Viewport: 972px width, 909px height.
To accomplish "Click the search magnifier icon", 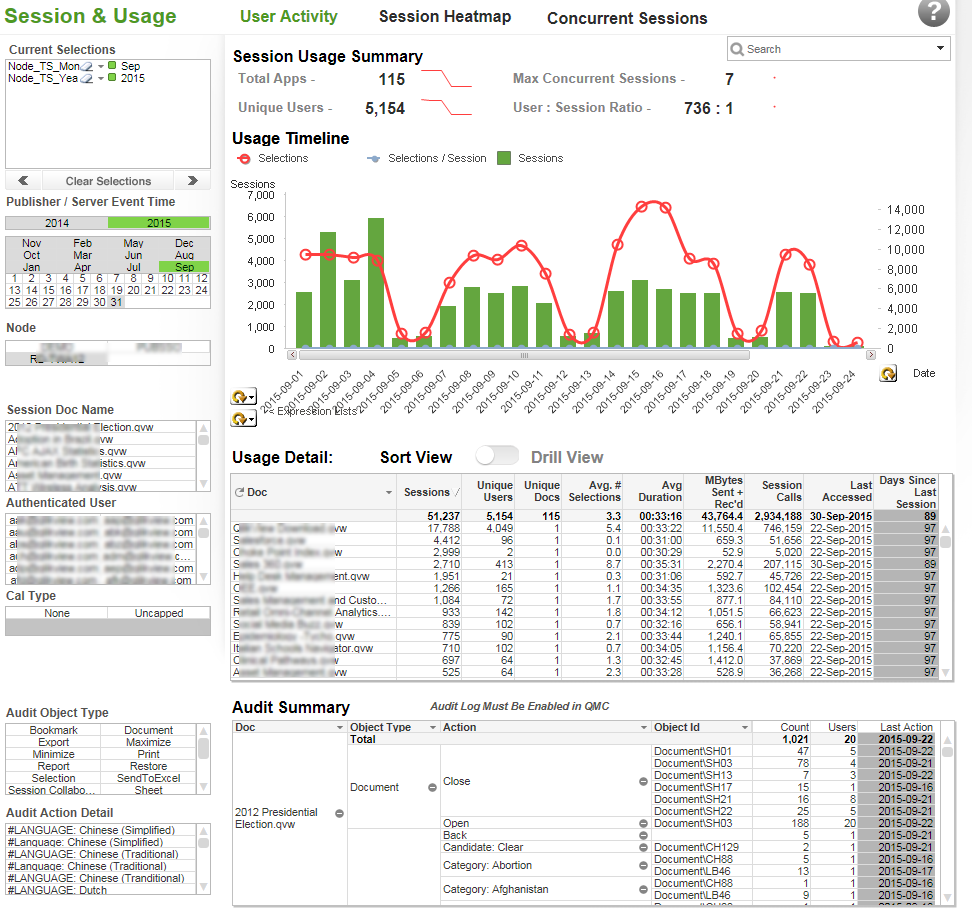I will pos(736,49).
